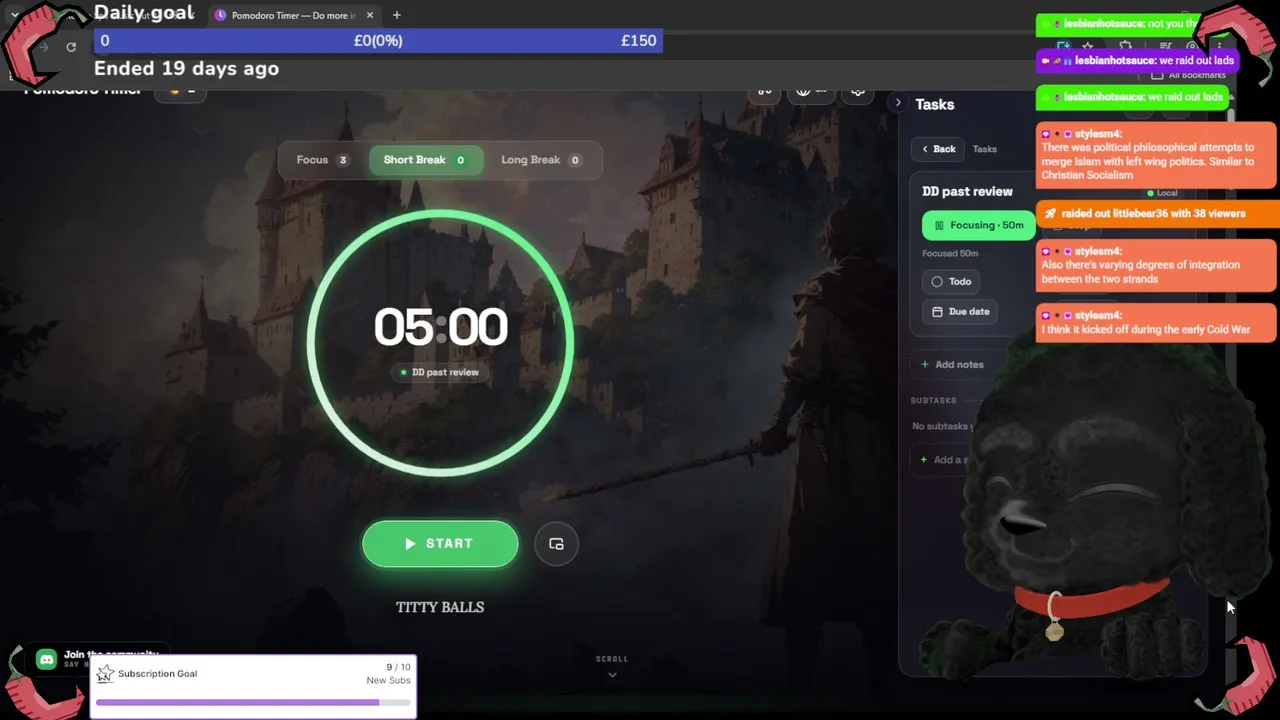Select the Short Break tab
This screenshot has width=1280, height=720.
click(x=426, y=160)
